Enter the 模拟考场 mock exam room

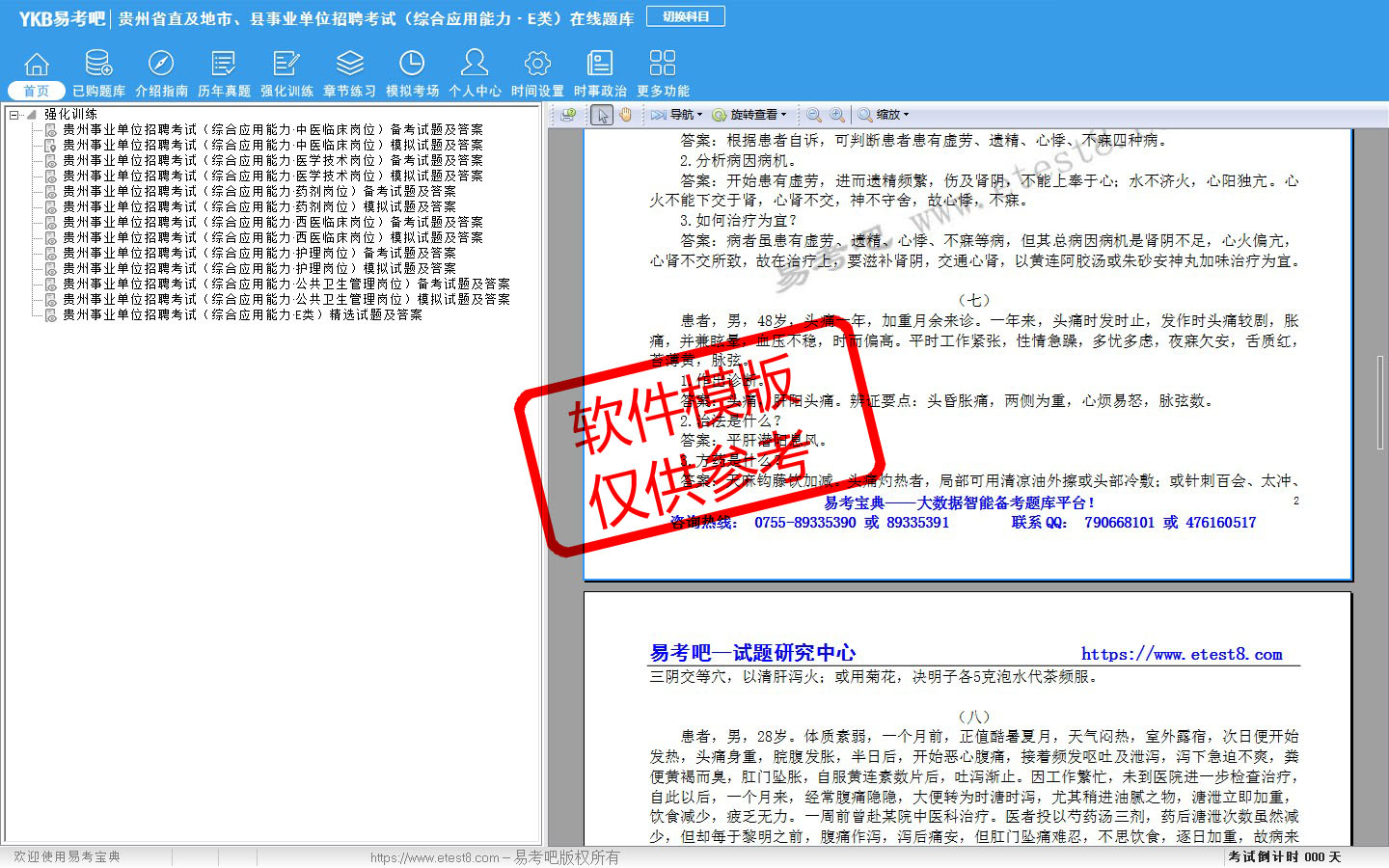[412, 73]
